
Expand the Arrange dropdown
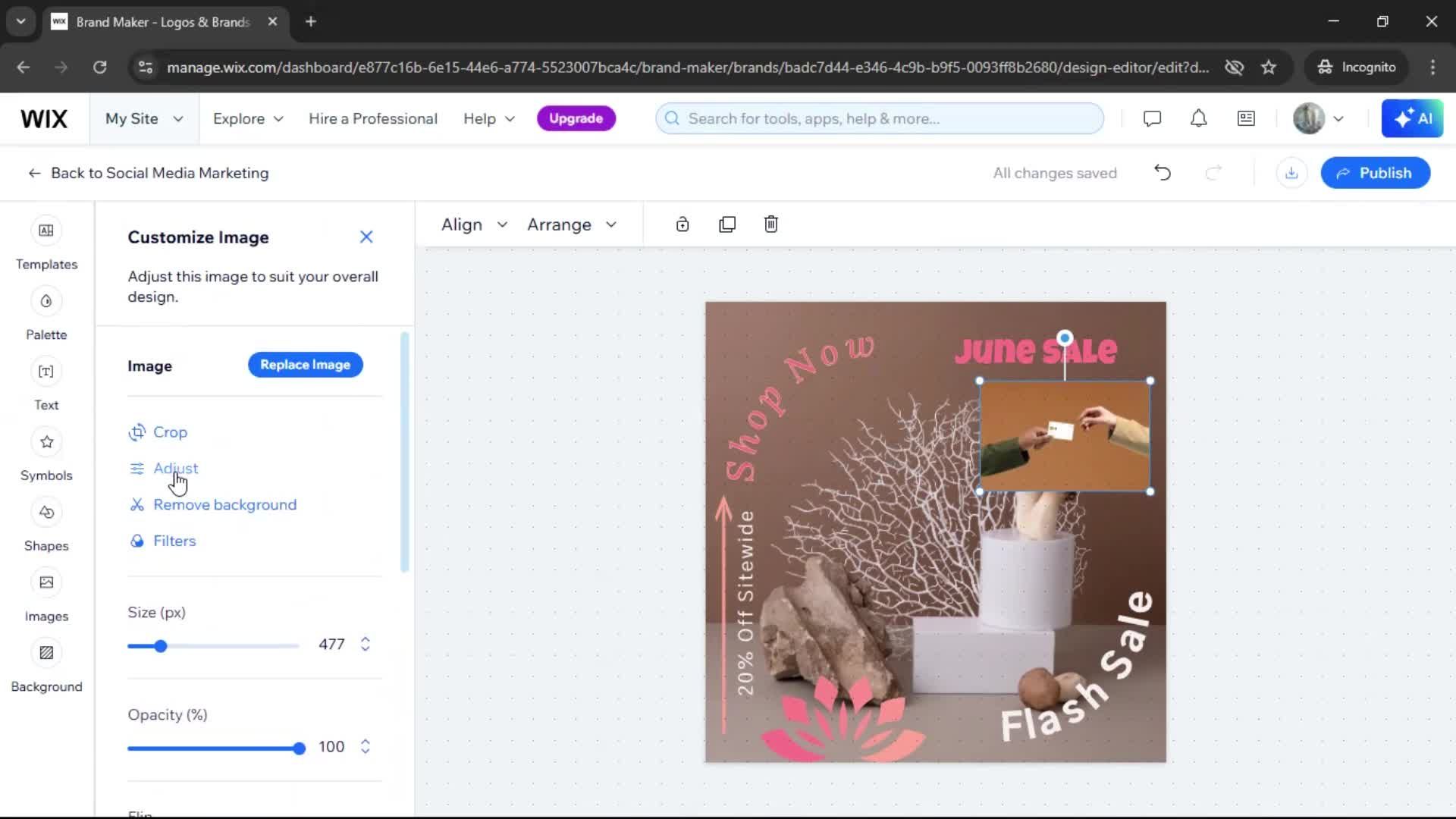[x=572, y=224]
